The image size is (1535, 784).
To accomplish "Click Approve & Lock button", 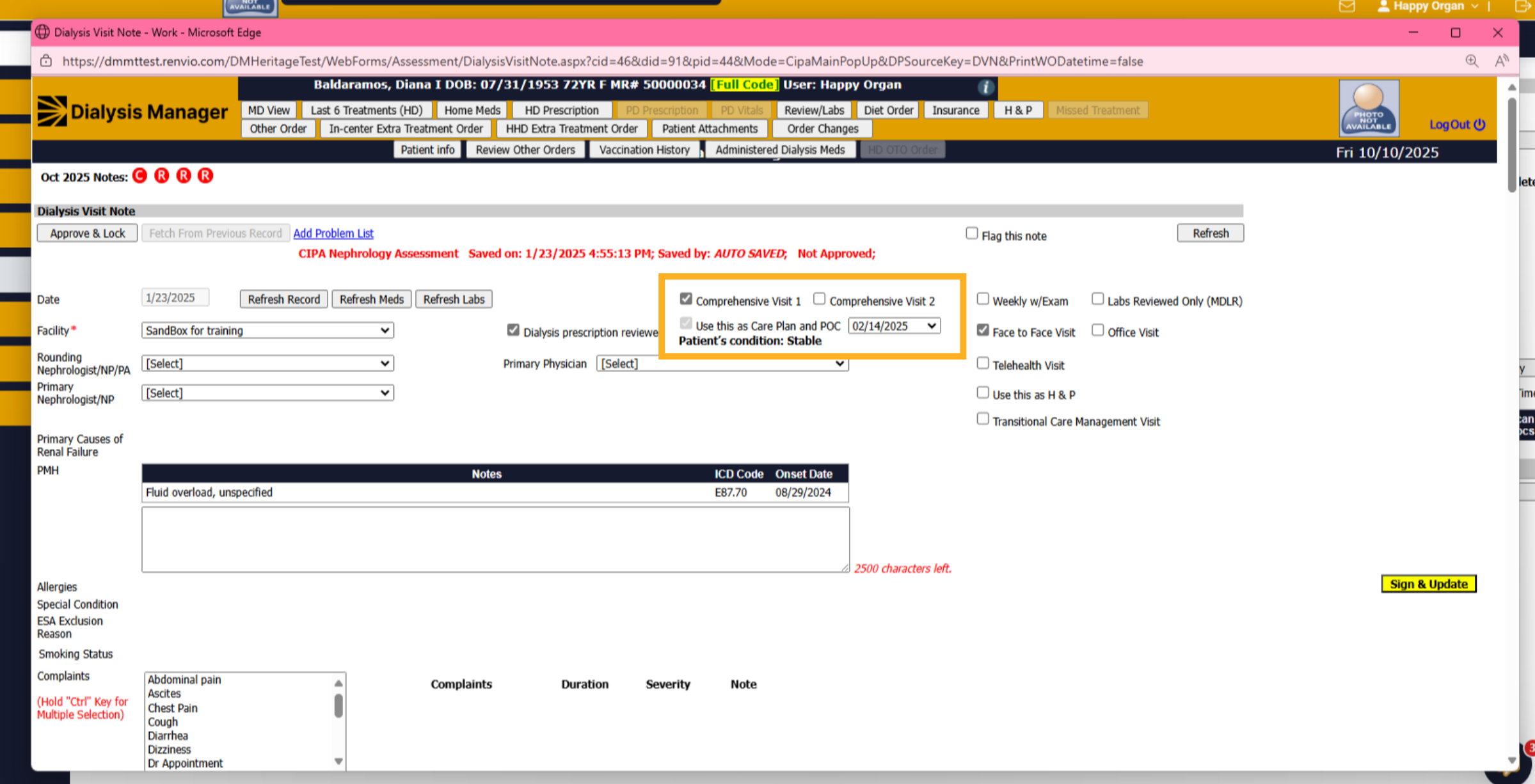I will 88,233.
